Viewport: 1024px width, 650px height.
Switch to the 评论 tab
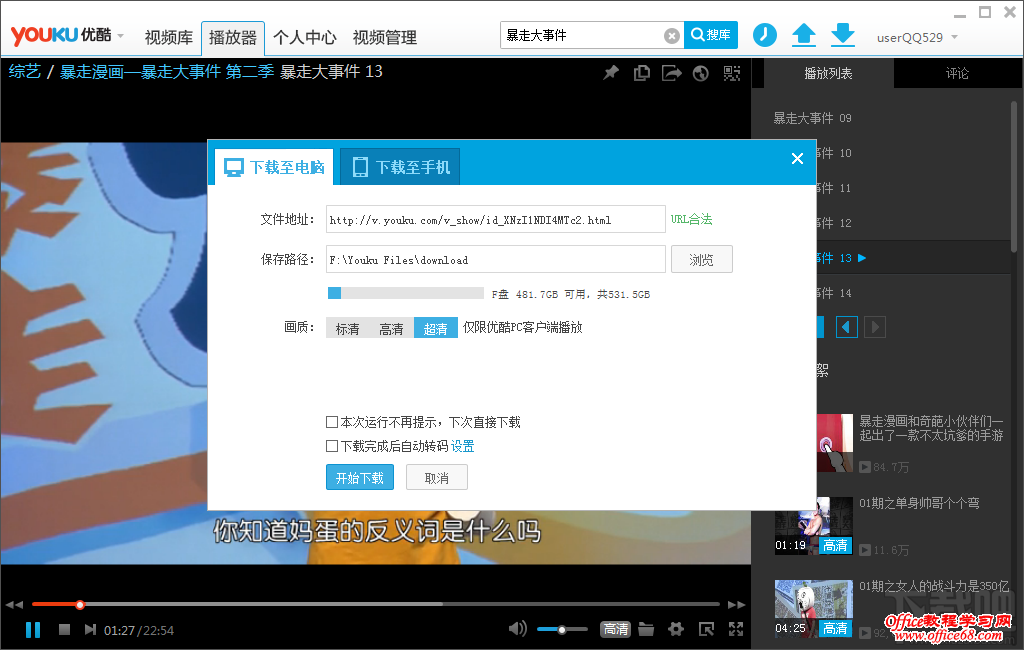(x=957, y=74)
